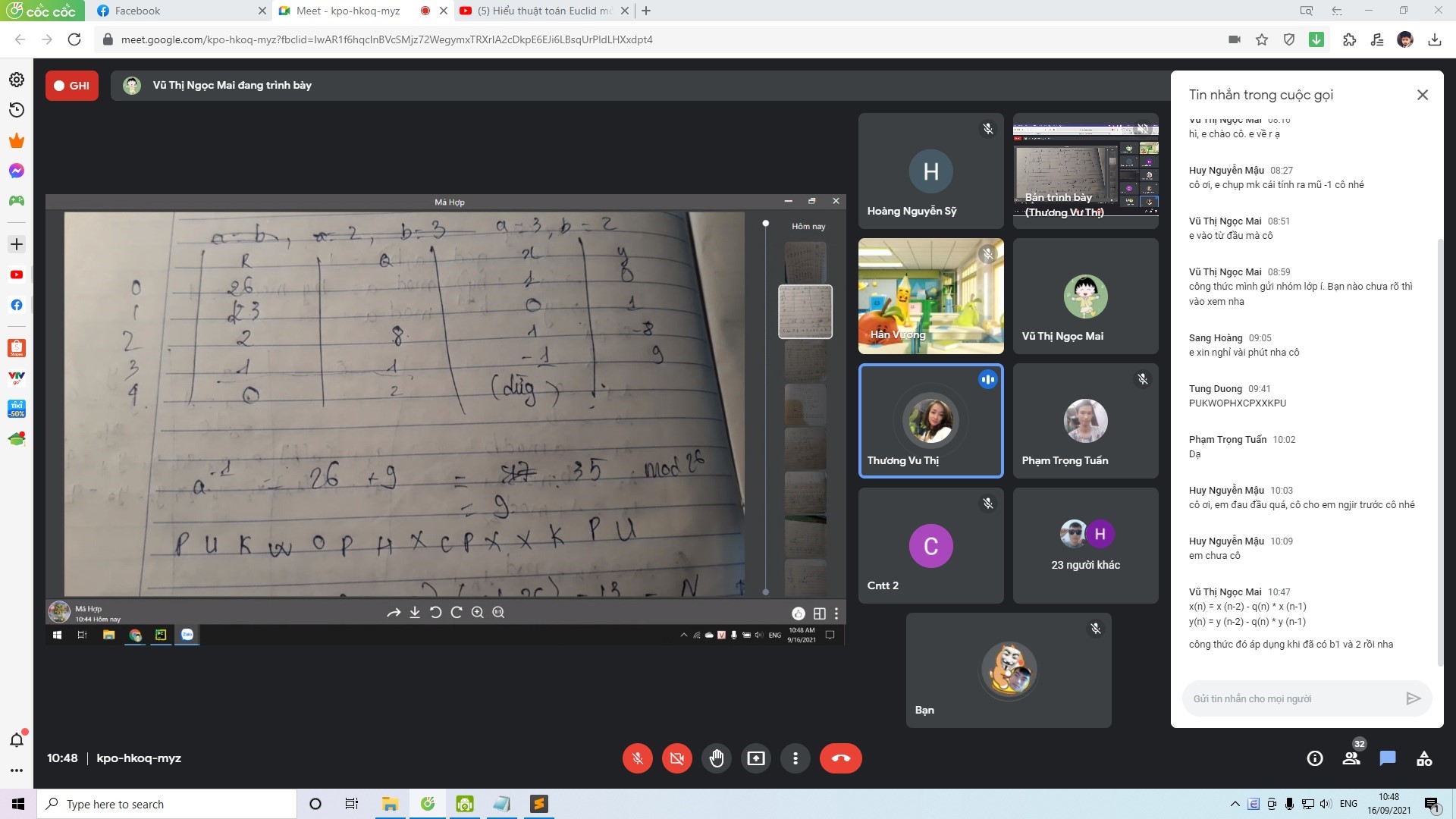Close the Tin nhắn trong cuộc gọi panel
The height and width of the screenshot is (819, 1456).
[x=1422, y=95]
